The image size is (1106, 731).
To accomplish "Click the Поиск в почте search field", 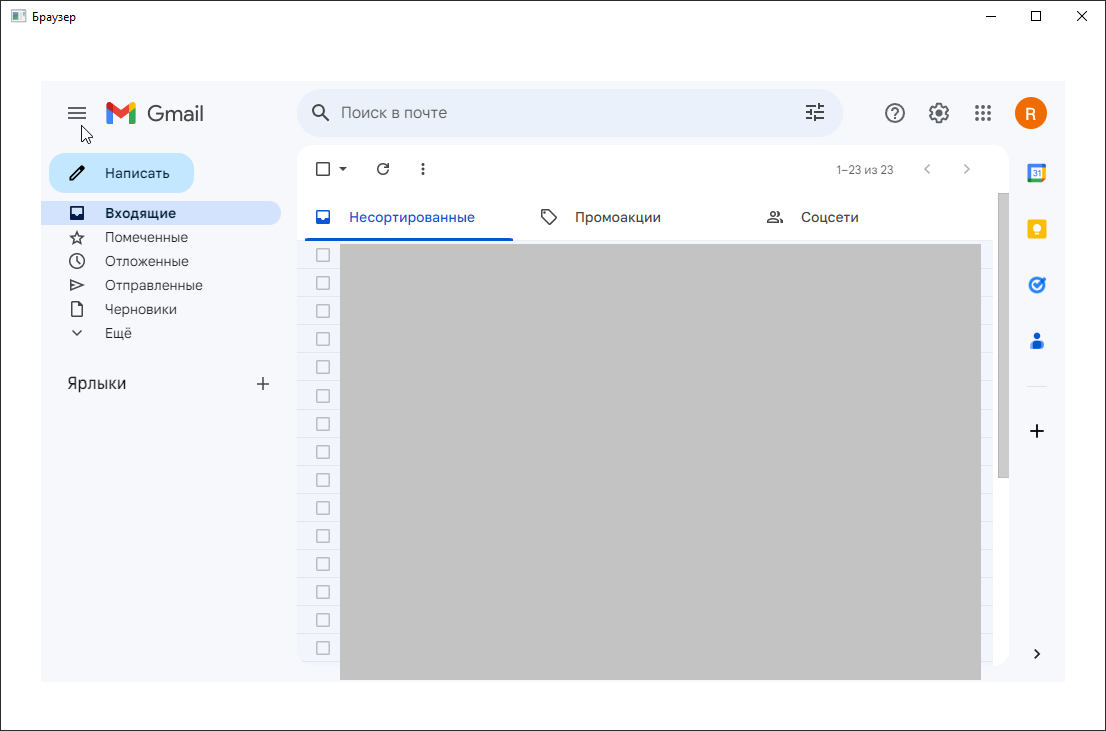I will click(560, 113).
